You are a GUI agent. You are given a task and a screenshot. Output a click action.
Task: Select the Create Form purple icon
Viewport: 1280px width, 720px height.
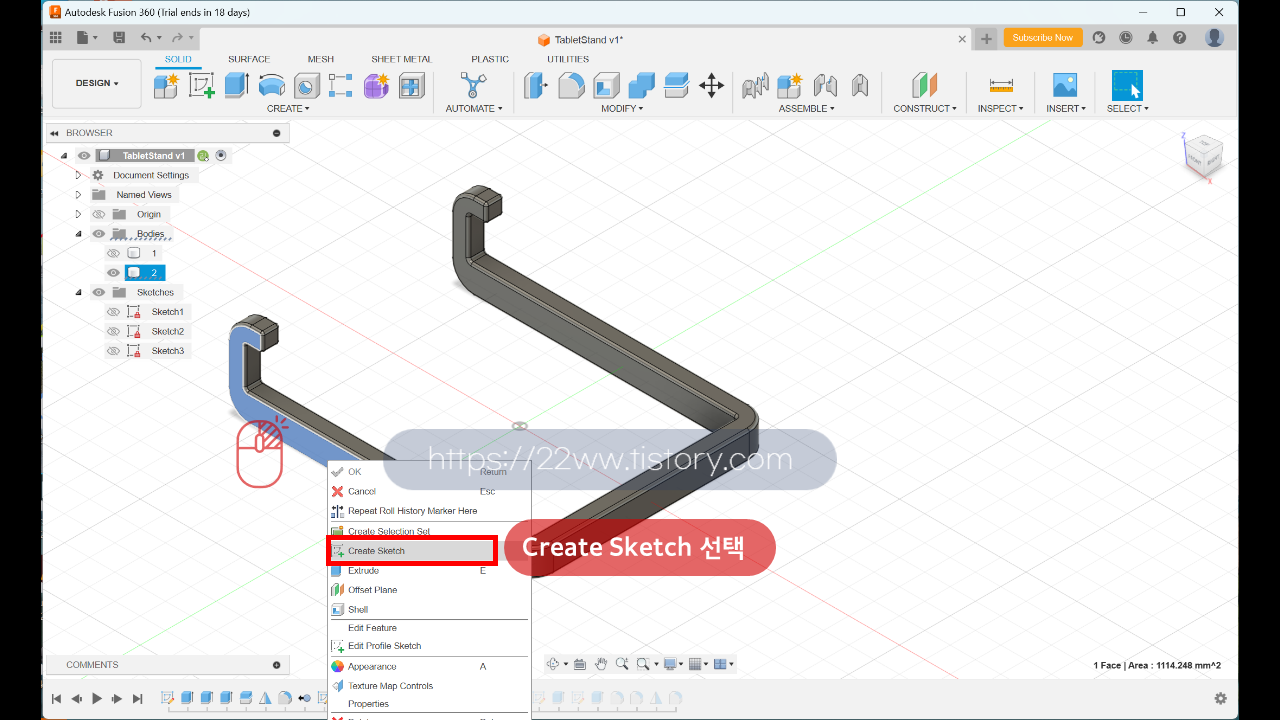click(x=376, y=86)
